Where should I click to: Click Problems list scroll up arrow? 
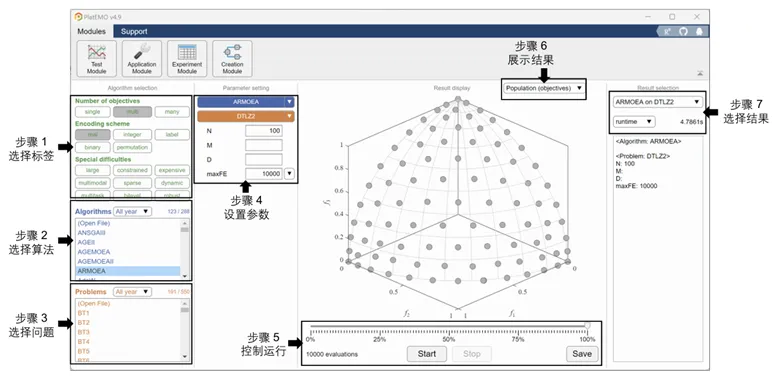(x=185, y=303)
